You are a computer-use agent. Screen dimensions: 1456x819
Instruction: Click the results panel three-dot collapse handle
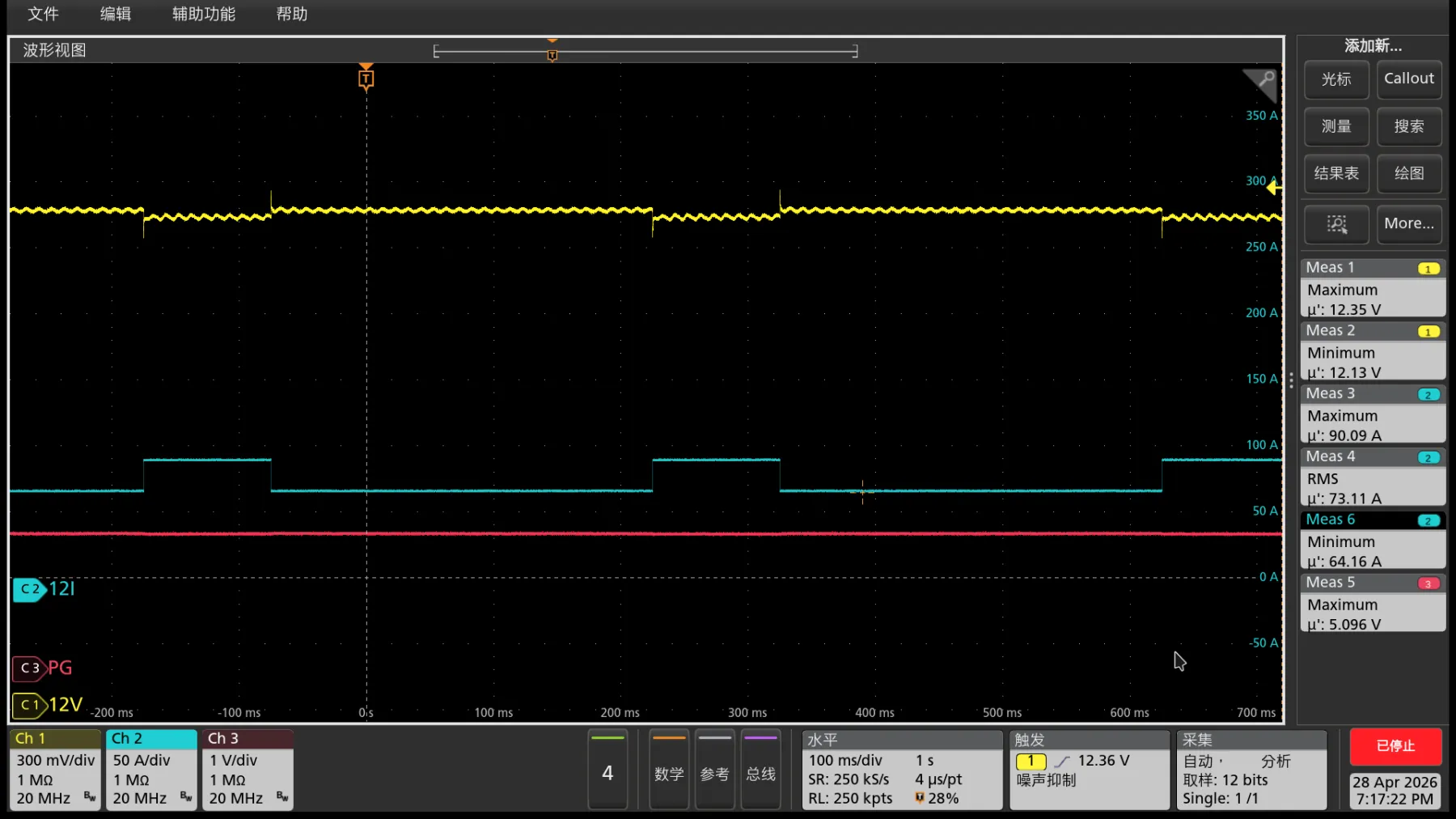click(1291, 380)
